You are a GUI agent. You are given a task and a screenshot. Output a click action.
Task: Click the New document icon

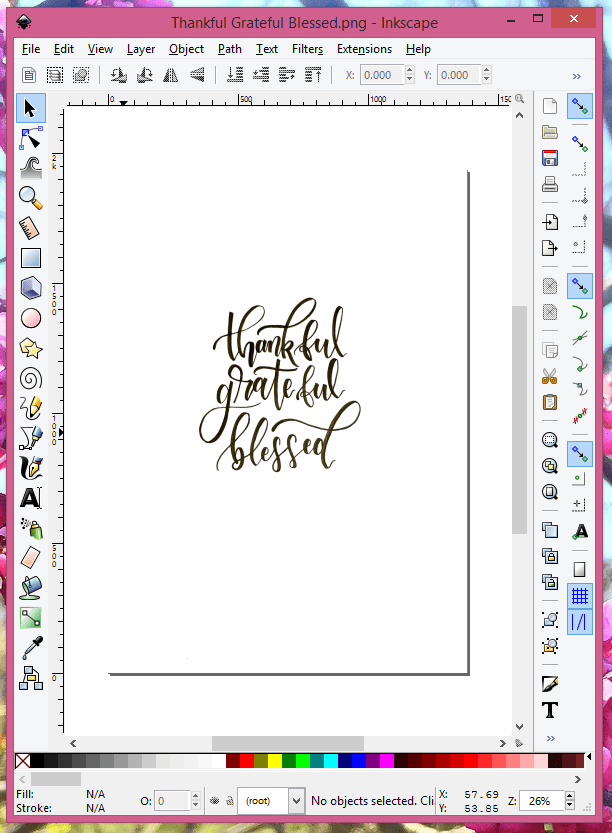coord(550,106)
